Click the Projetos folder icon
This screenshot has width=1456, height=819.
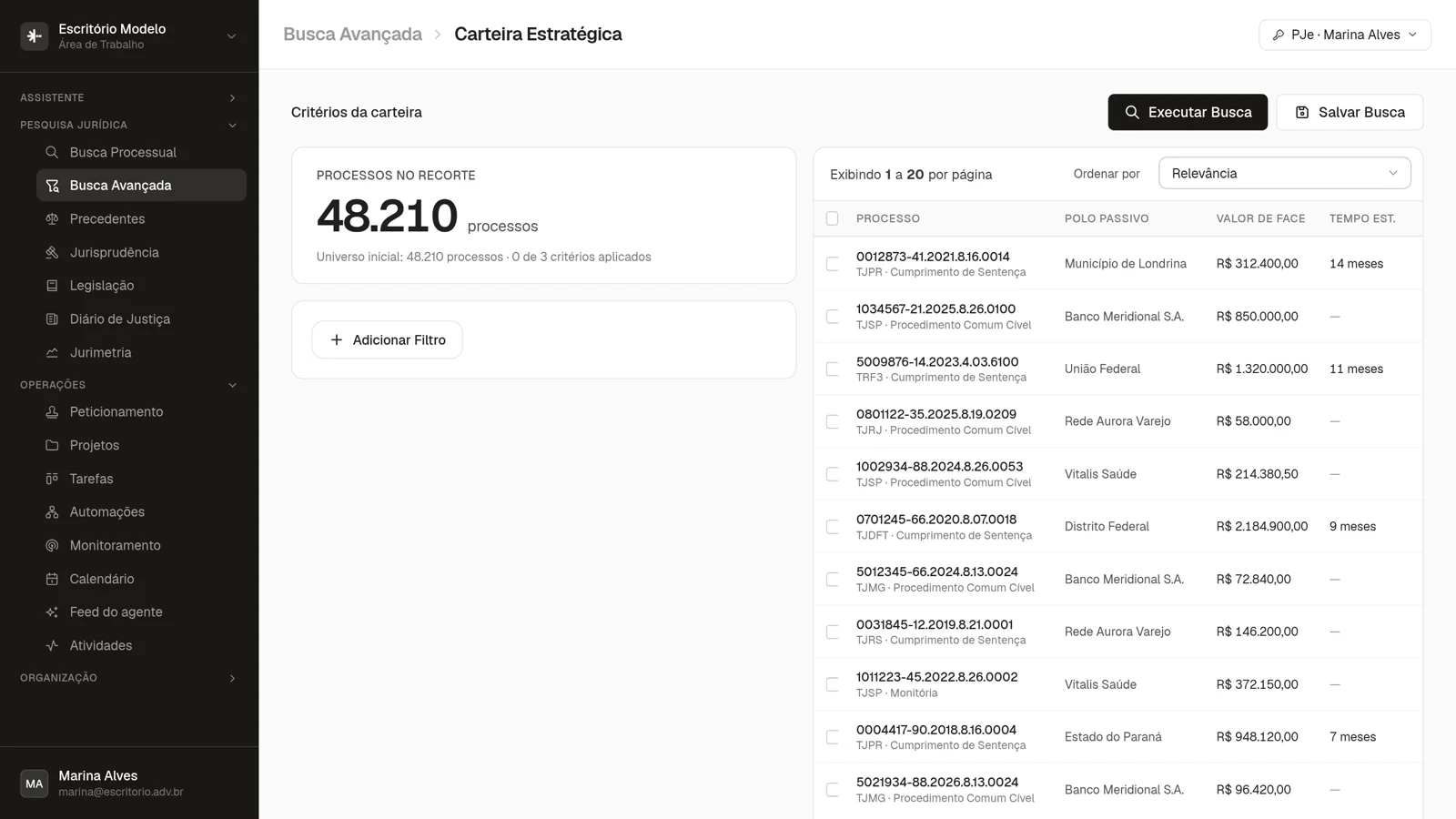(x=52, y=445)
